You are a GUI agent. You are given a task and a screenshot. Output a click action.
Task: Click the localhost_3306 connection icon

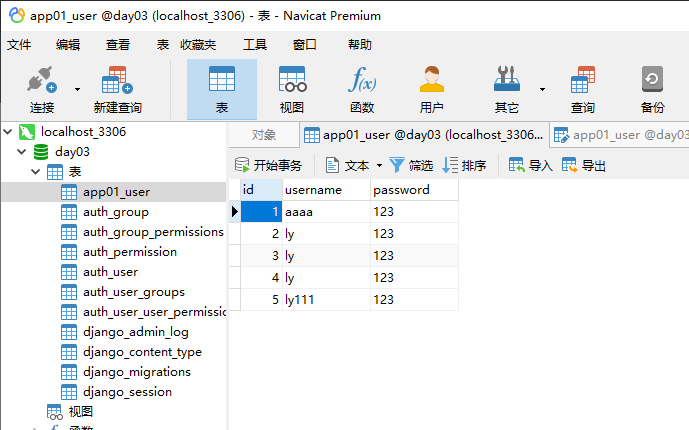[27, 132]
